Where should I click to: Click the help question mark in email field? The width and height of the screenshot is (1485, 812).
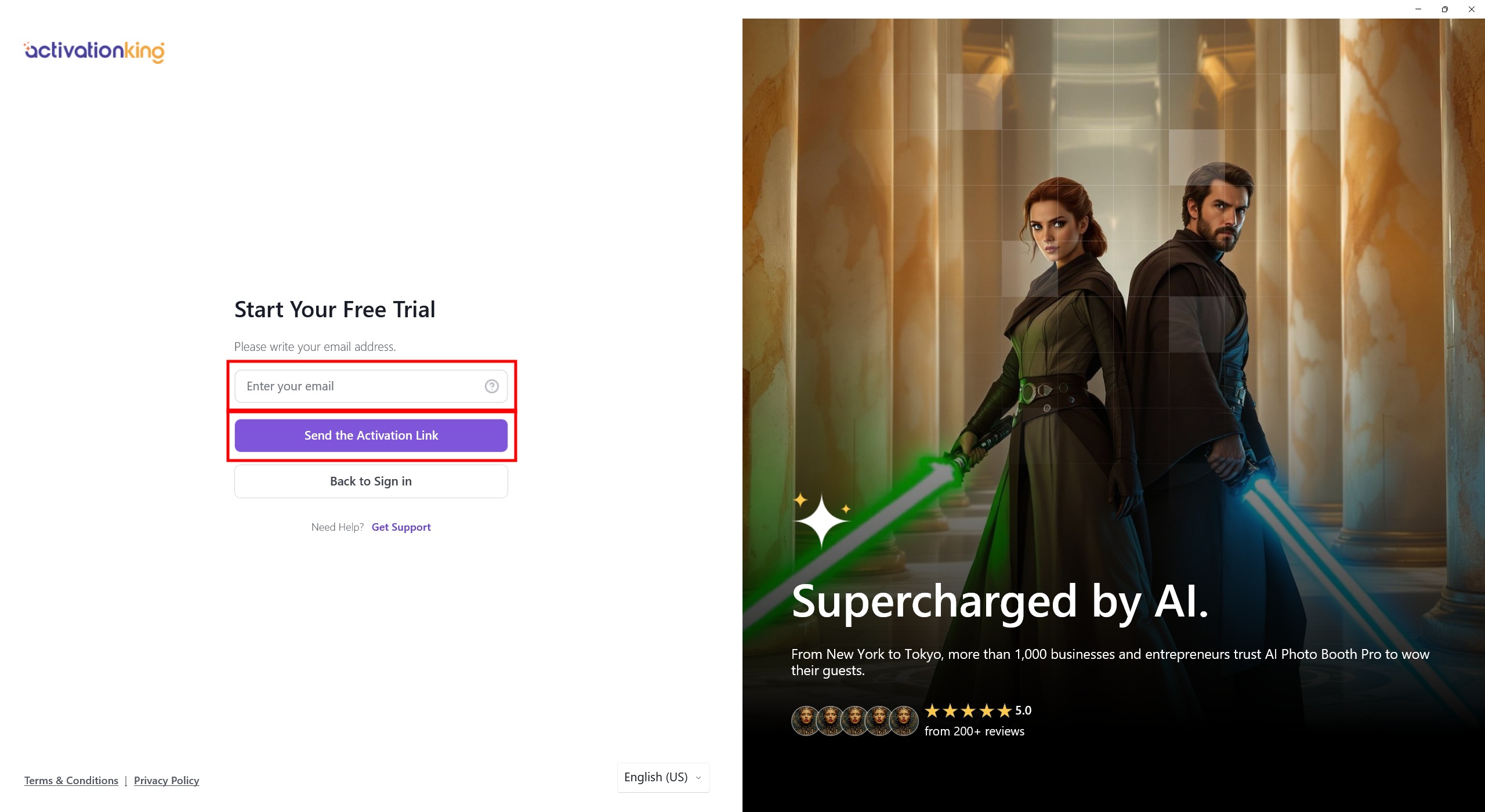pyautogui.click(x=491, y=386)
